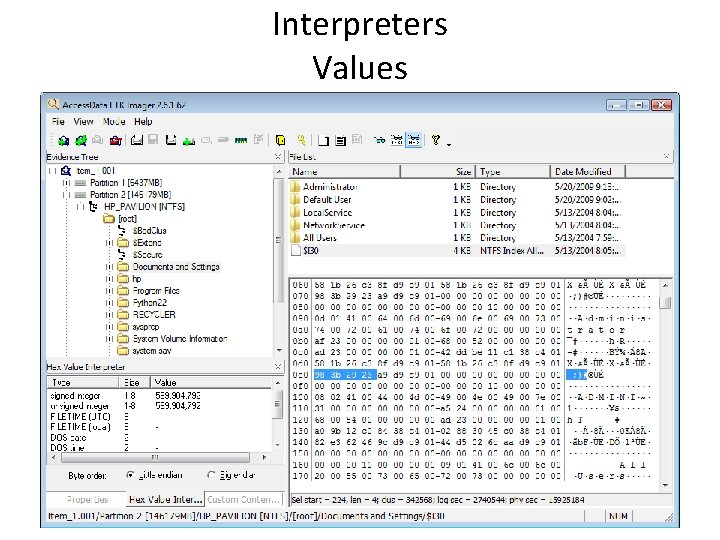This screenshot has height=540, width=720.
Task: Select the LocalService folder row
Action: (457, 213)
